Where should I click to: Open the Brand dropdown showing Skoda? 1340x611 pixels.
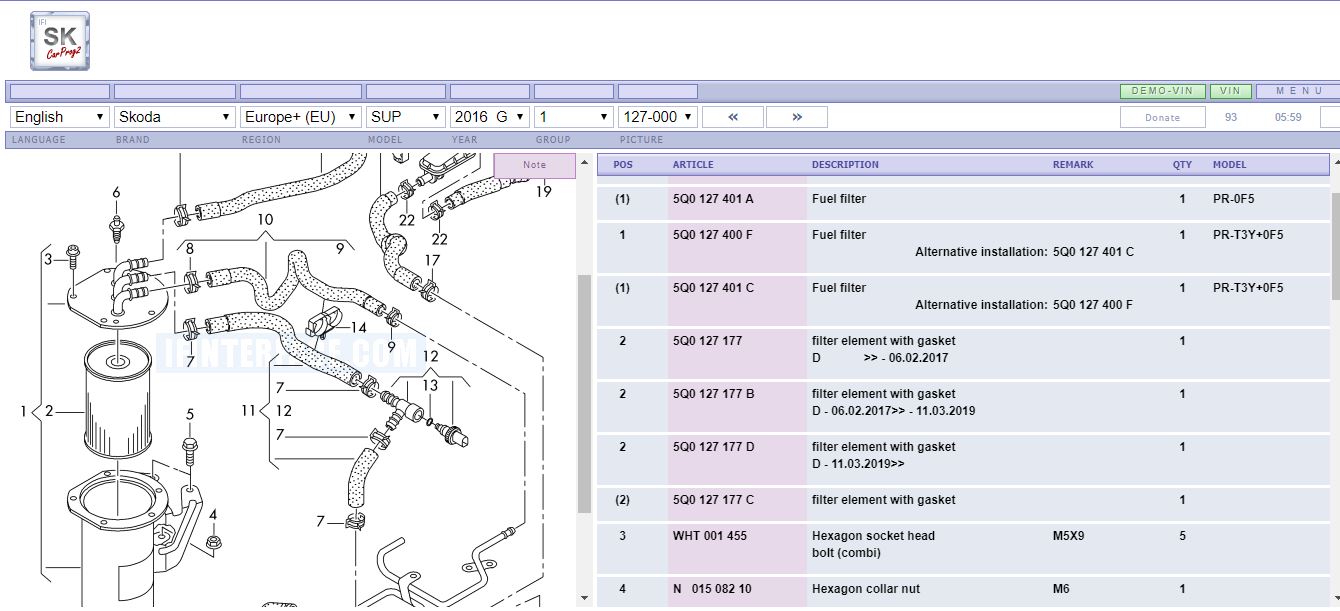[x=175, y=117]
